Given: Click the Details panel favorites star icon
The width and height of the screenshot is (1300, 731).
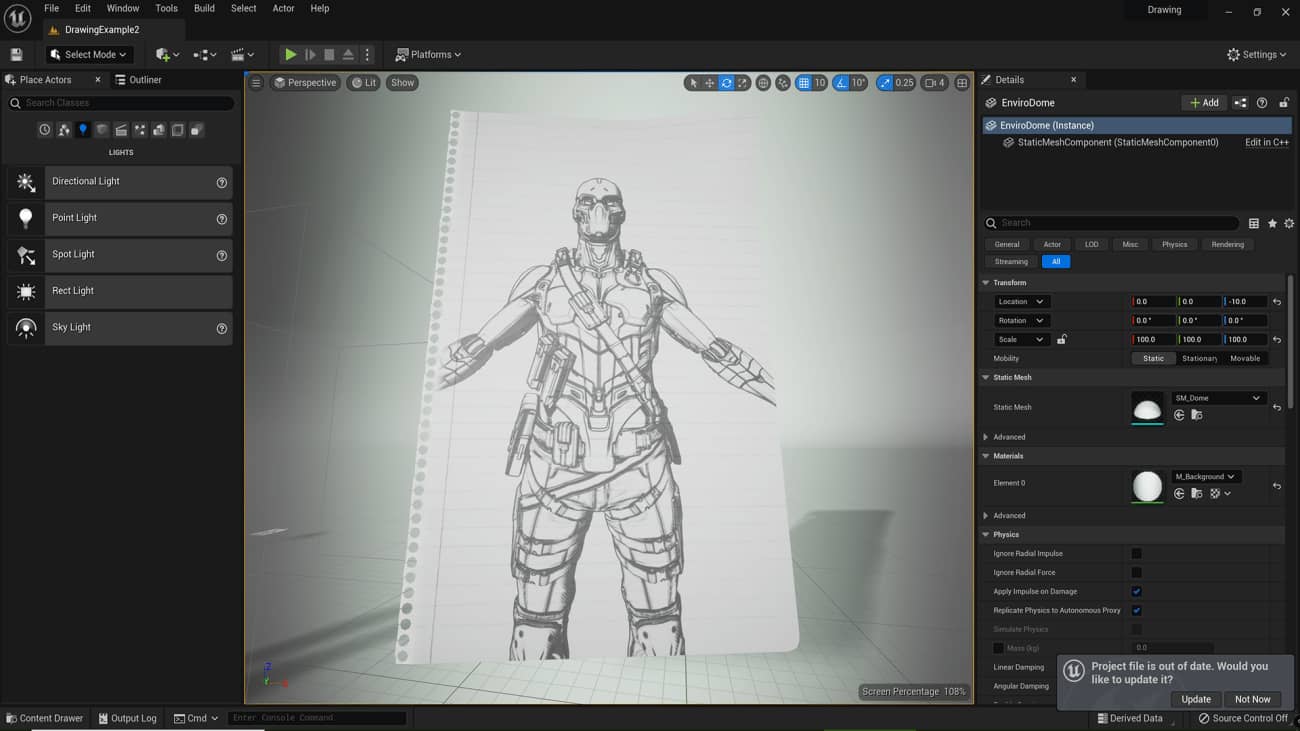Looking at the screenshot, I should (x=1272, y=223).
